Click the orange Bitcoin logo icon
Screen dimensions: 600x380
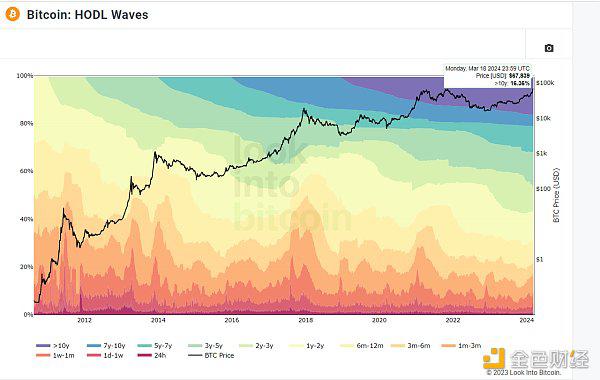pyautogui.click(x=13, y=15)
